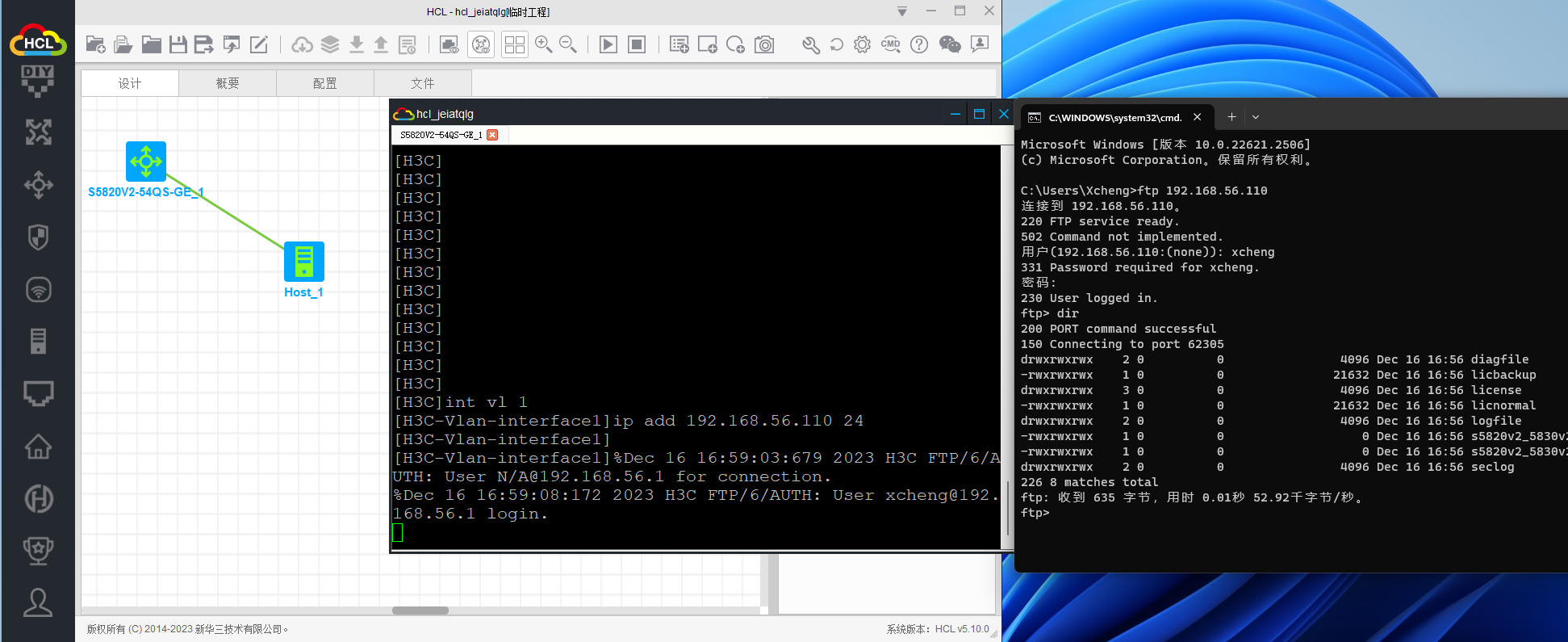Select the S5820V2-54QS-GE_1 terminal tab
Image resolution: width=1568 pixels, height=642 pixels.
point(441,135)
